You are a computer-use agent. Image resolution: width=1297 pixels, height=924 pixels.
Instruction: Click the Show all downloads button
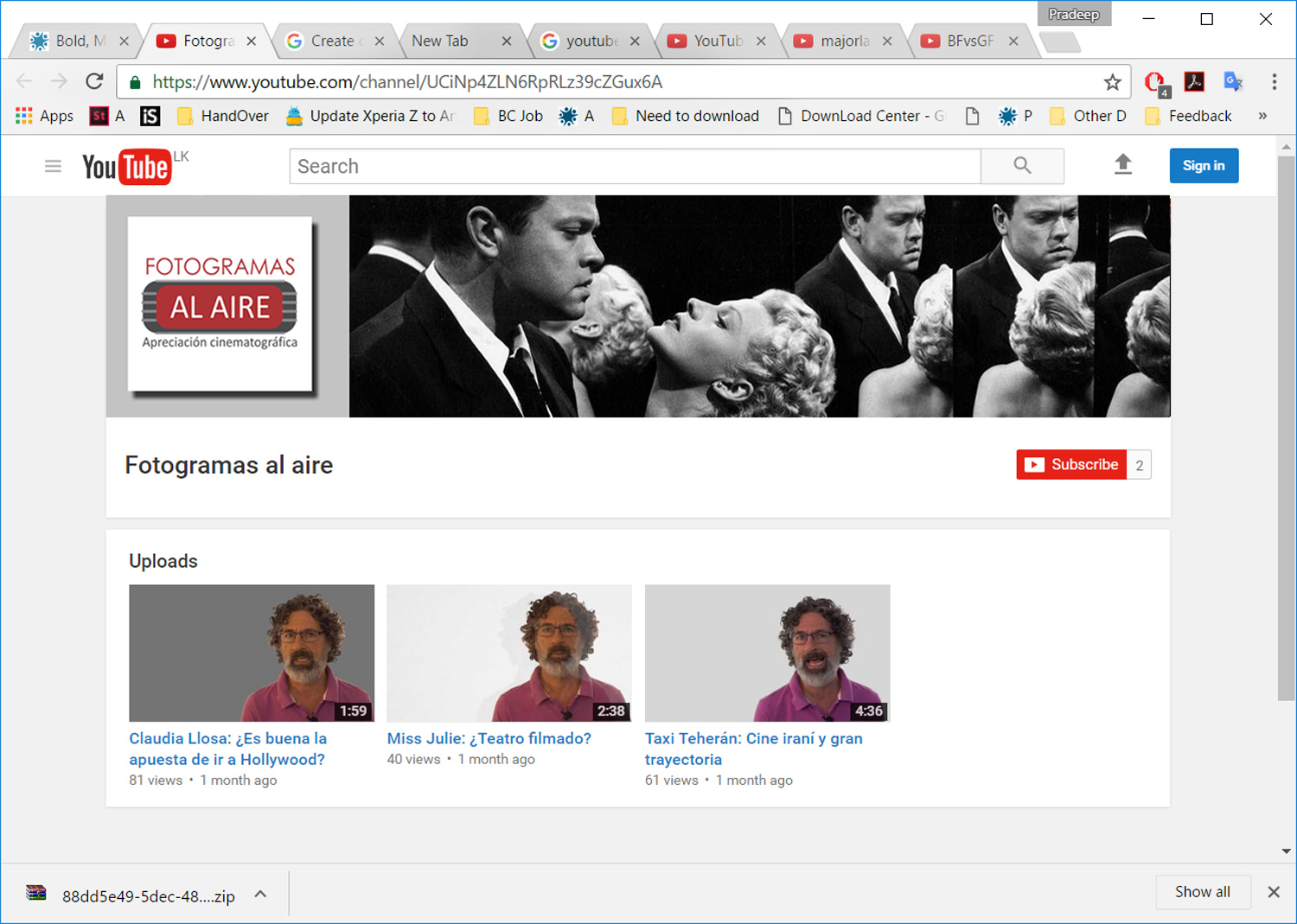point(1202,892)
